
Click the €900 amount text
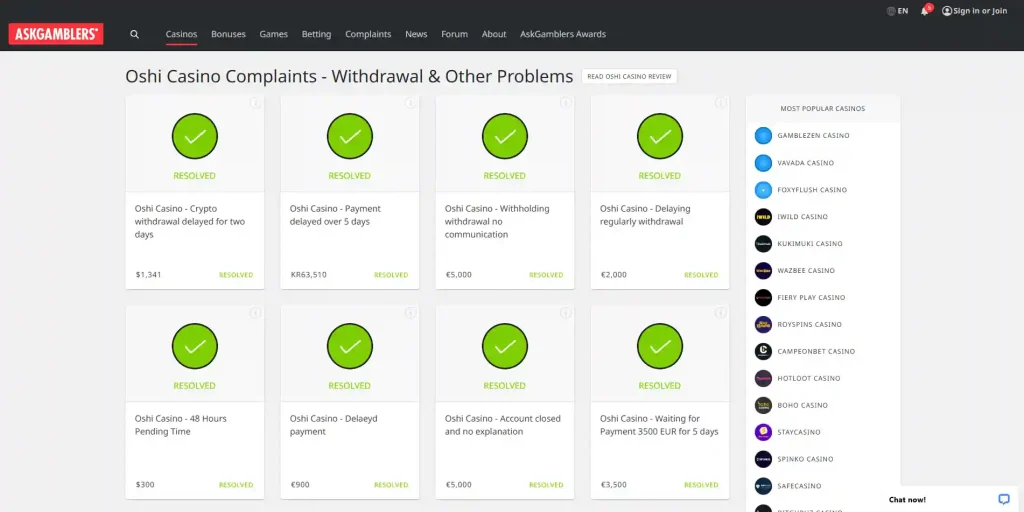[x=300, y=485]
